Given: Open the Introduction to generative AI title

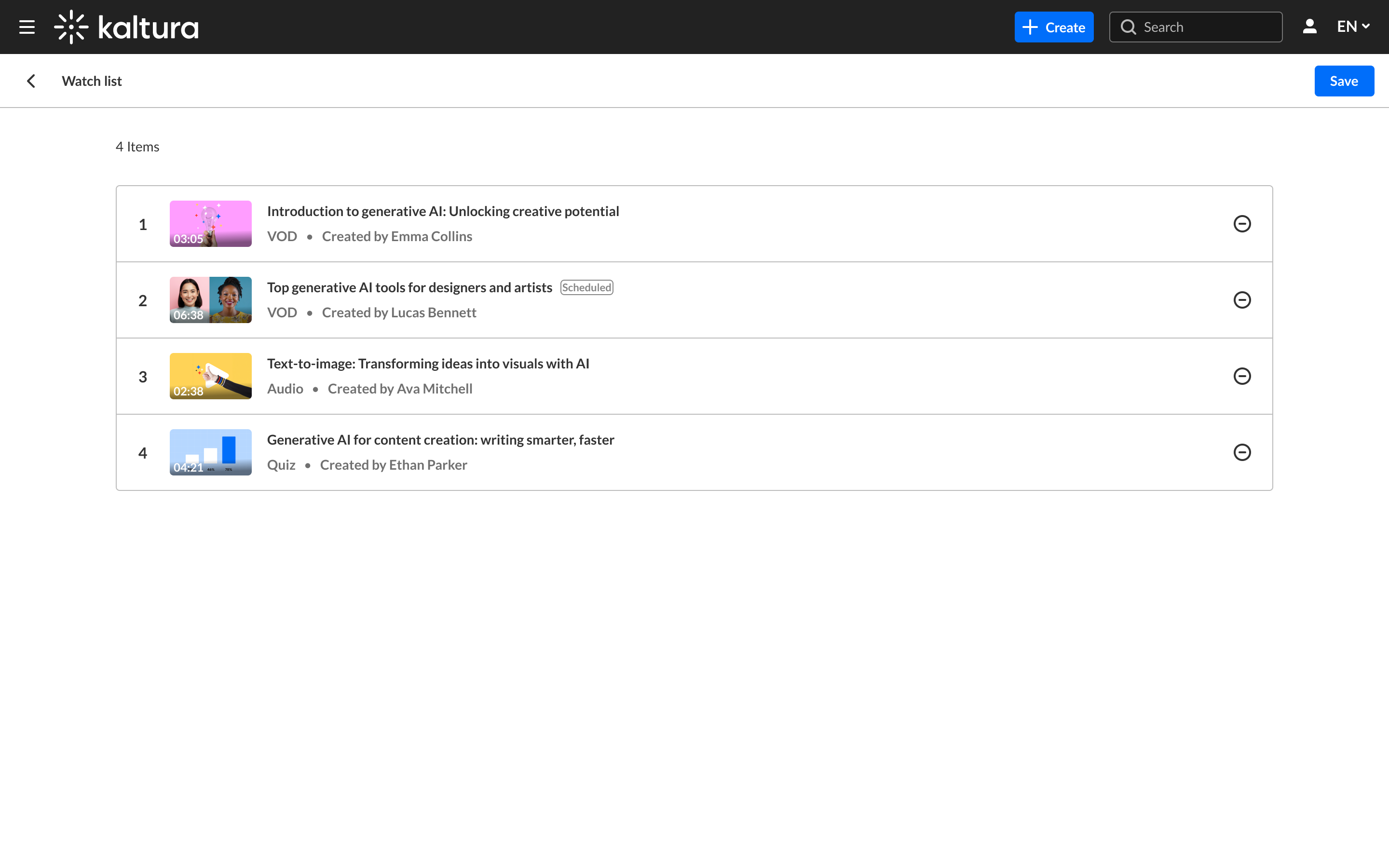Looking at the screenshot, I should tap(443, 211).
